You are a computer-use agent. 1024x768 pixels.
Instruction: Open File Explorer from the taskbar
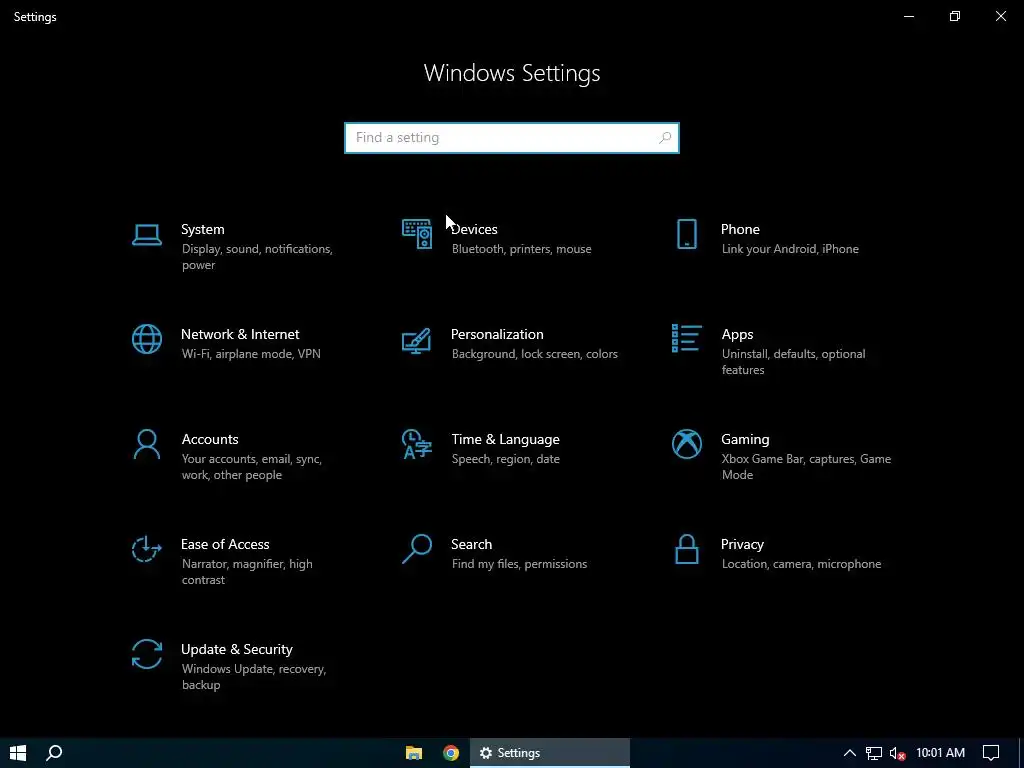[413, 753]
